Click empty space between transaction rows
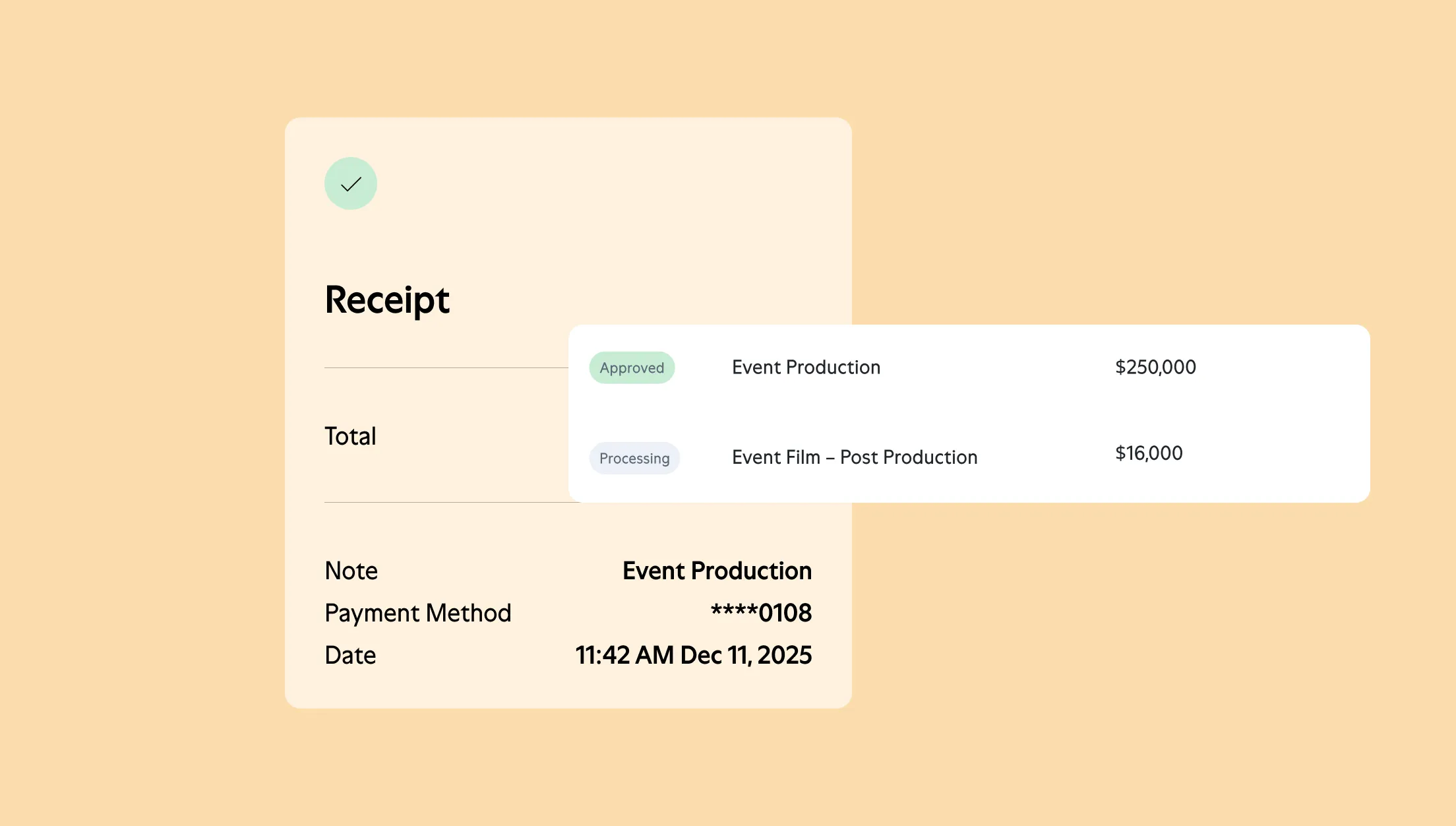This screenshot has width=1456, height=826. tap(923, 412)
